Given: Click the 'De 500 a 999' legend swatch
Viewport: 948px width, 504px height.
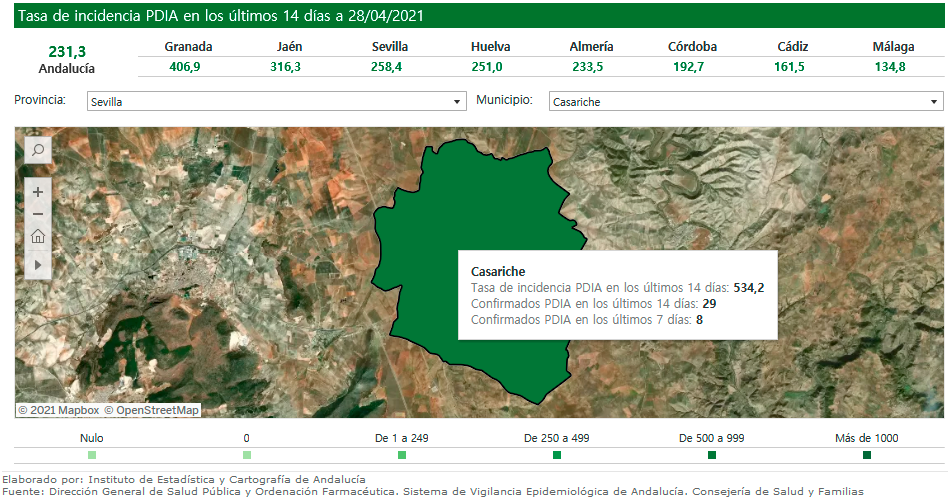Looking at the screenshot, I should pyautogui.click(x=712, y=456).
